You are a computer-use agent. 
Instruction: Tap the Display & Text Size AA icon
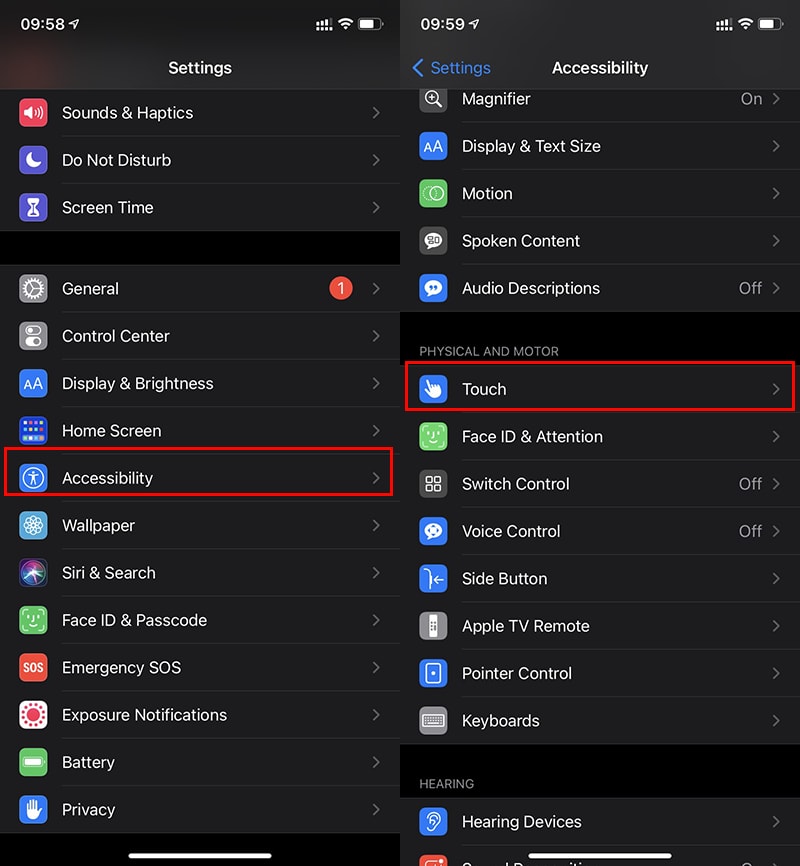433,146
